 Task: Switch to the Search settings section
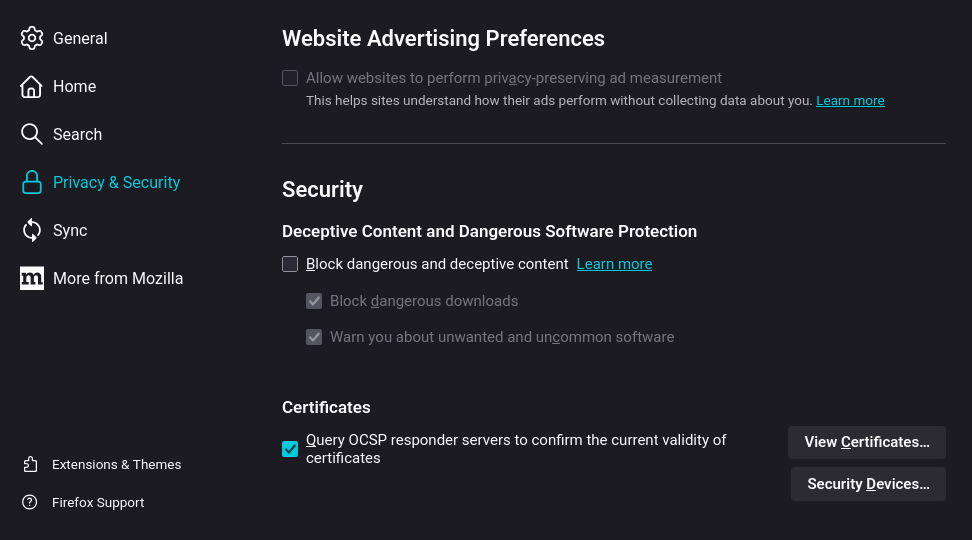pyautogui.click(x=77, y=134)
